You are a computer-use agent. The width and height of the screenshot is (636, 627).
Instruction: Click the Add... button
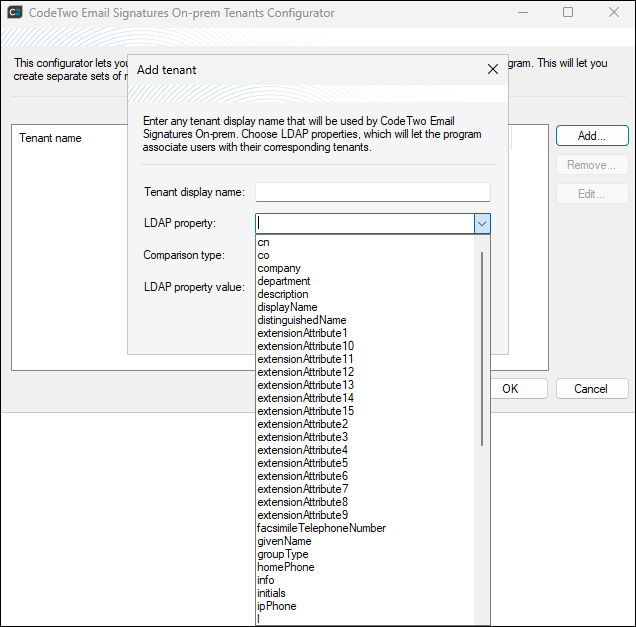tap(592, 136)
